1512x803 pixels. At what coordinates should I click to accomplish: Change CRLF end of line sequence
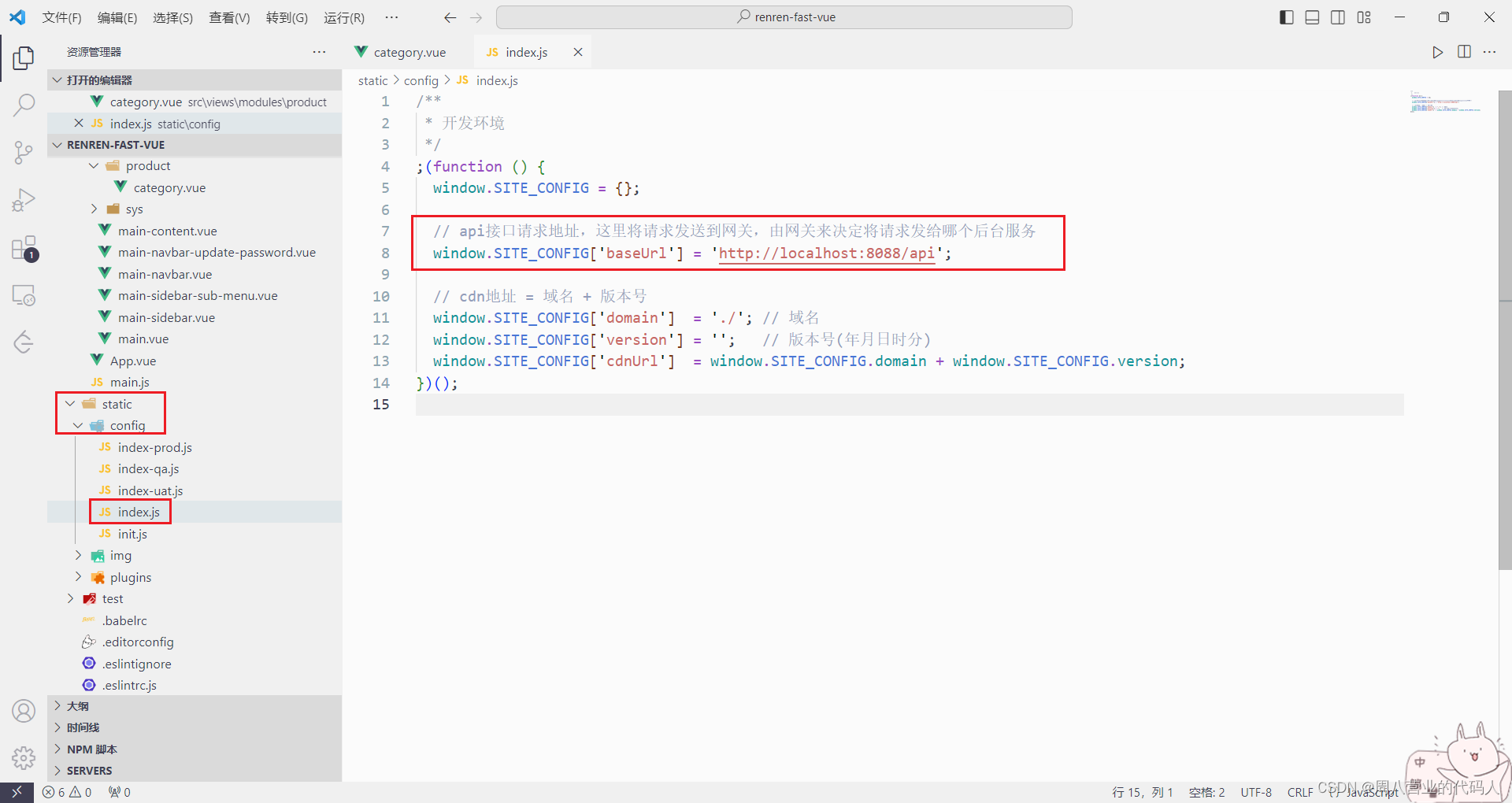tap(1300, 792)
